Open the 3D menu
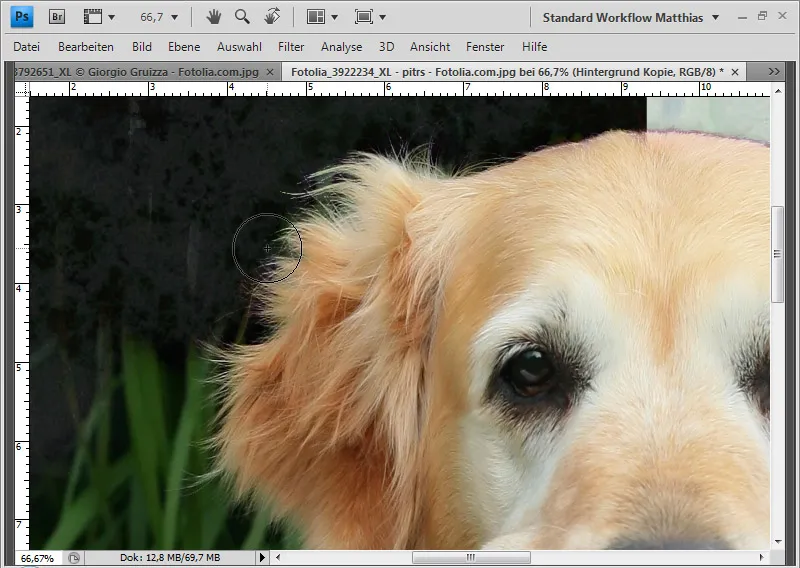 tap(386, 47)
